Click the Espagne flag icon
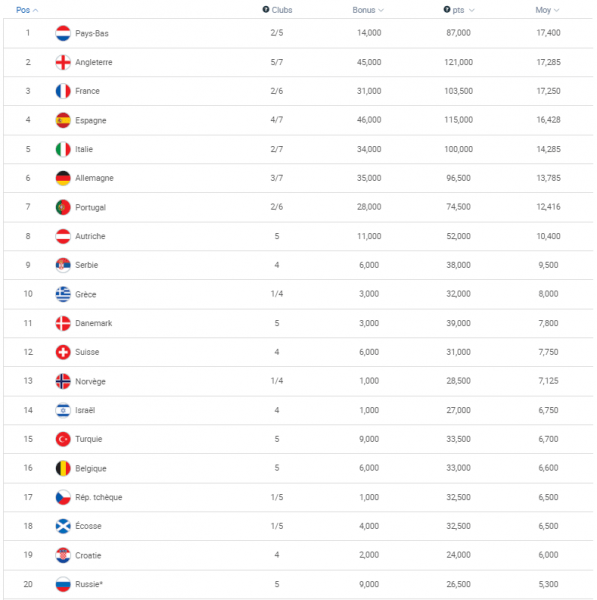Viewport: 597px width, 600px height. pos(63,120)
